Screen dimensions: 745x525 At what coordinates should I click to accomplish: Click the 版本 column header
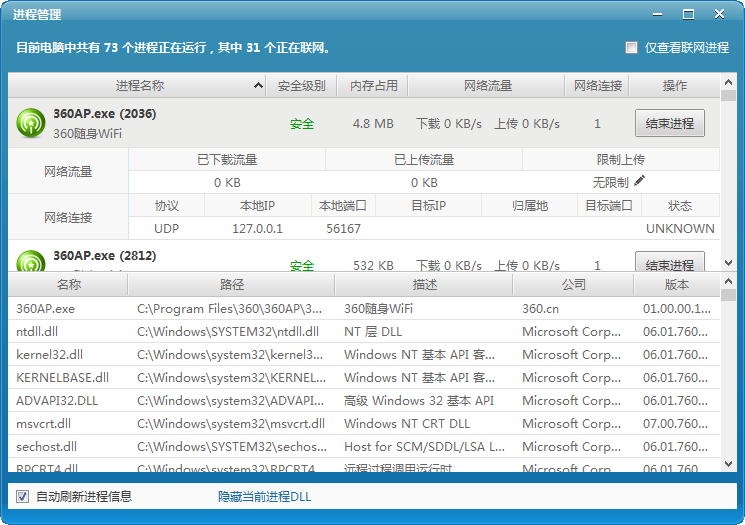pyautogui.click(x=677, y=284)
